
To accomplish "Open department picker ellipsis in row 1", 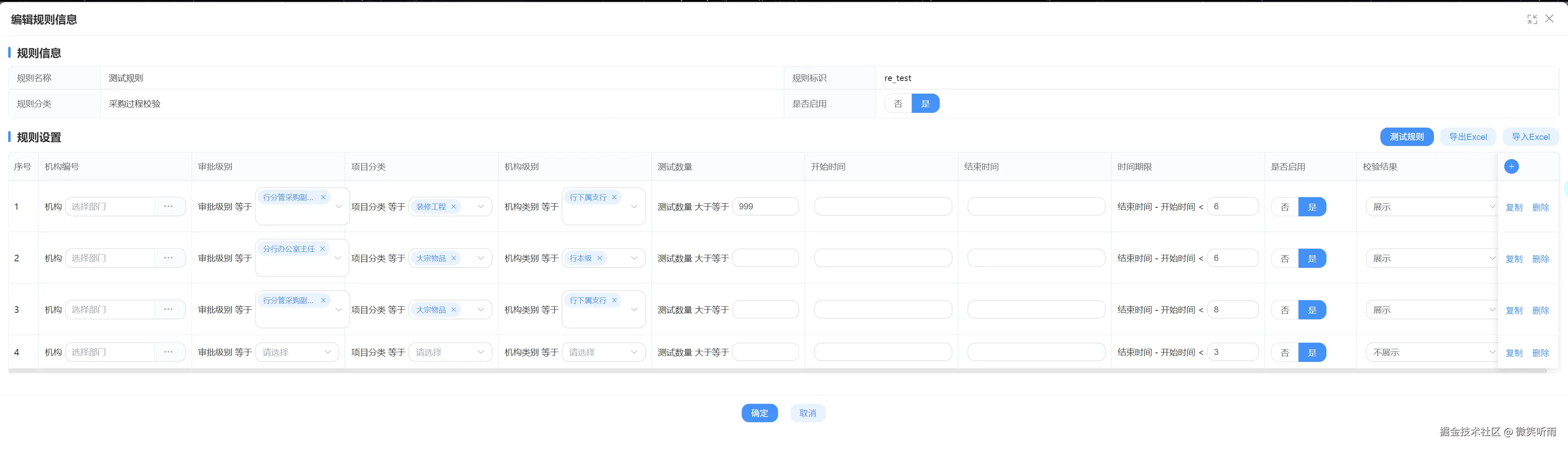I will [x=168, y=207].
